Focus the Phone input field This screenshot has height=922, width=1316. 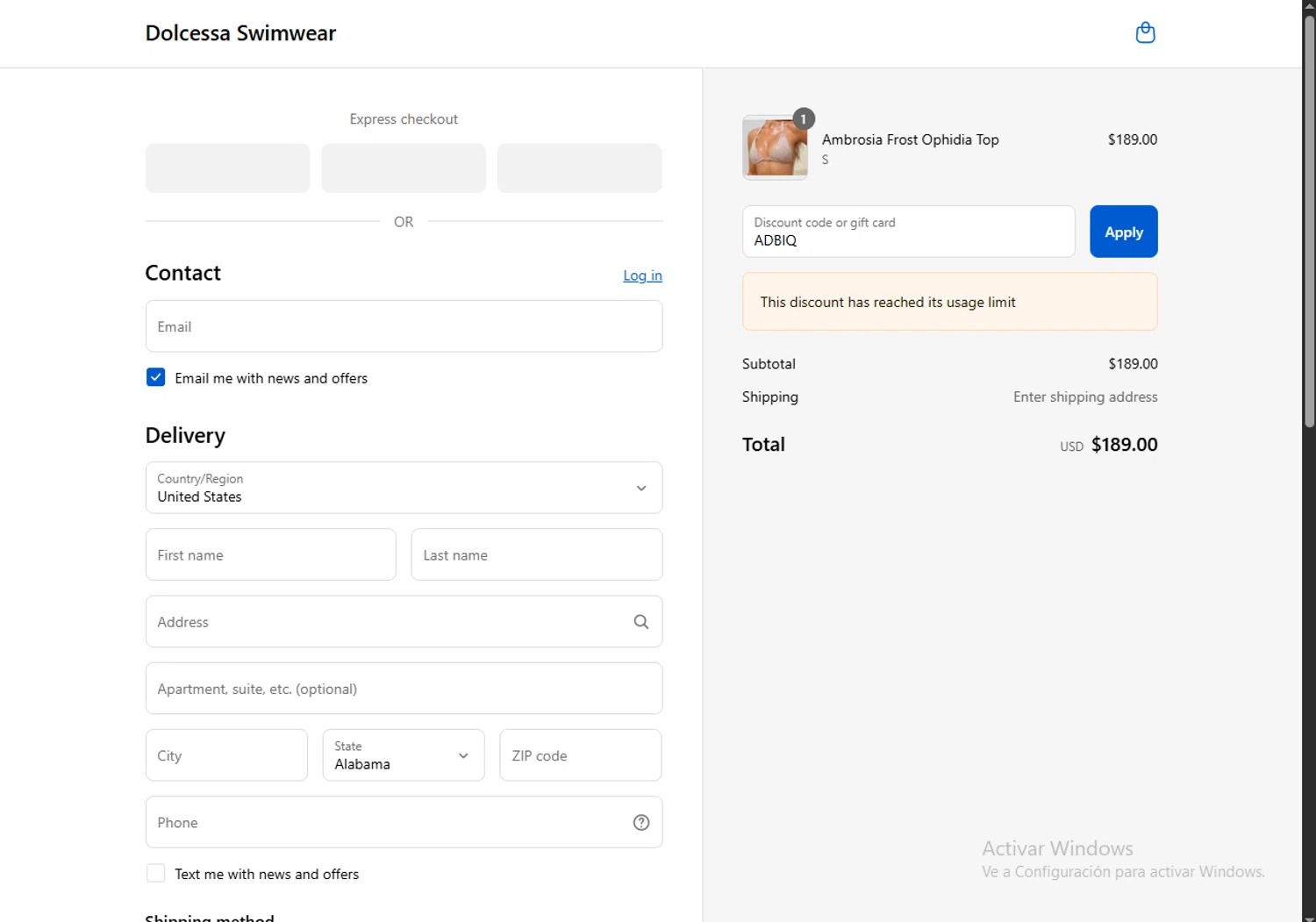pos(404,823)
